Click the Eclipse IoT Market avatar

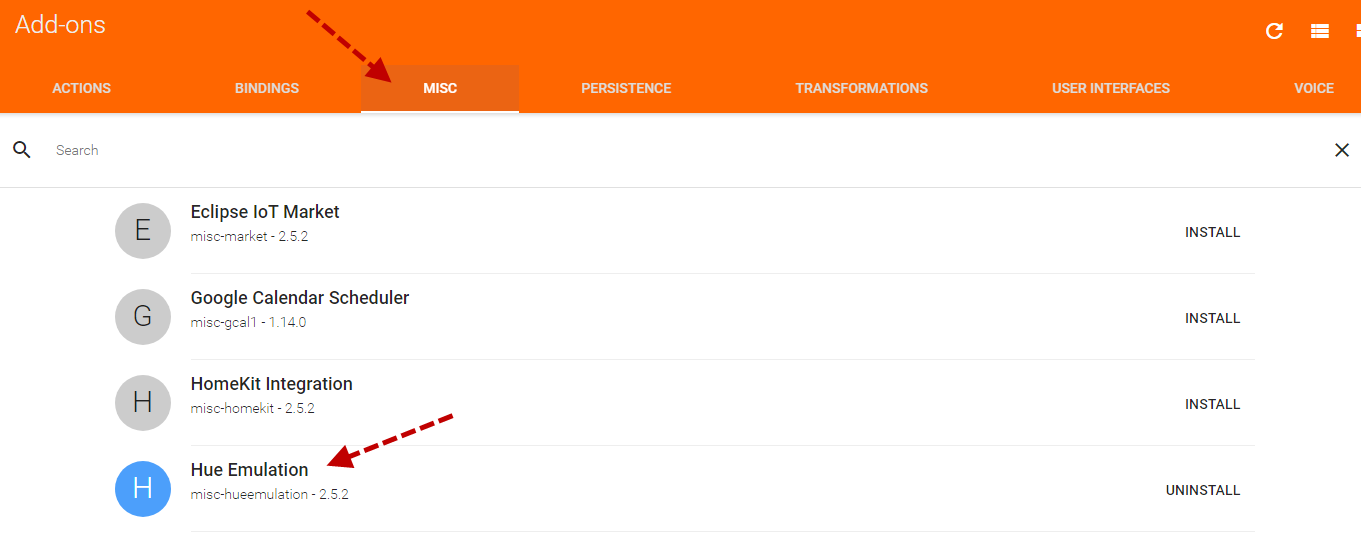click(143, 231)
